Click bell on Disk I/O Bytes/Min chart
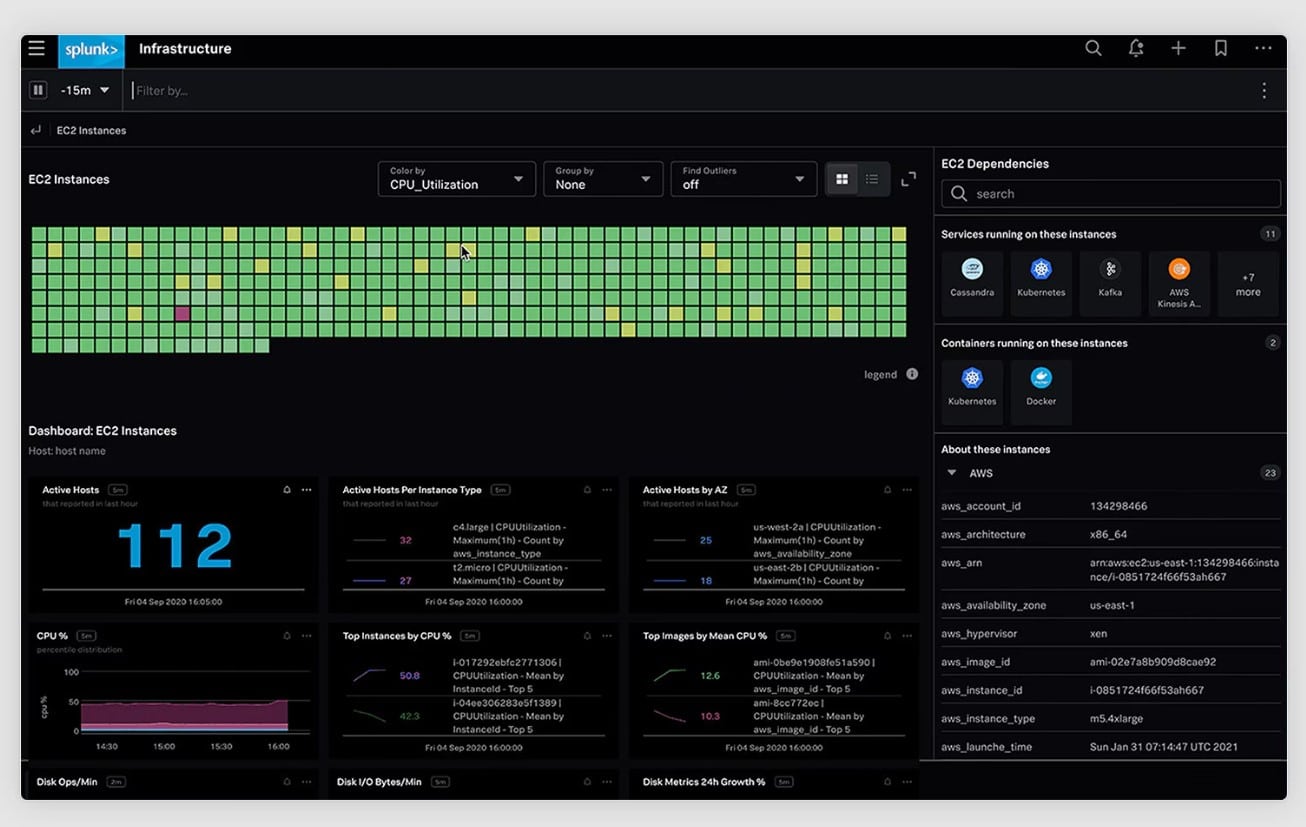This screenshot has width=1306, height=827. tap(587, 782)
